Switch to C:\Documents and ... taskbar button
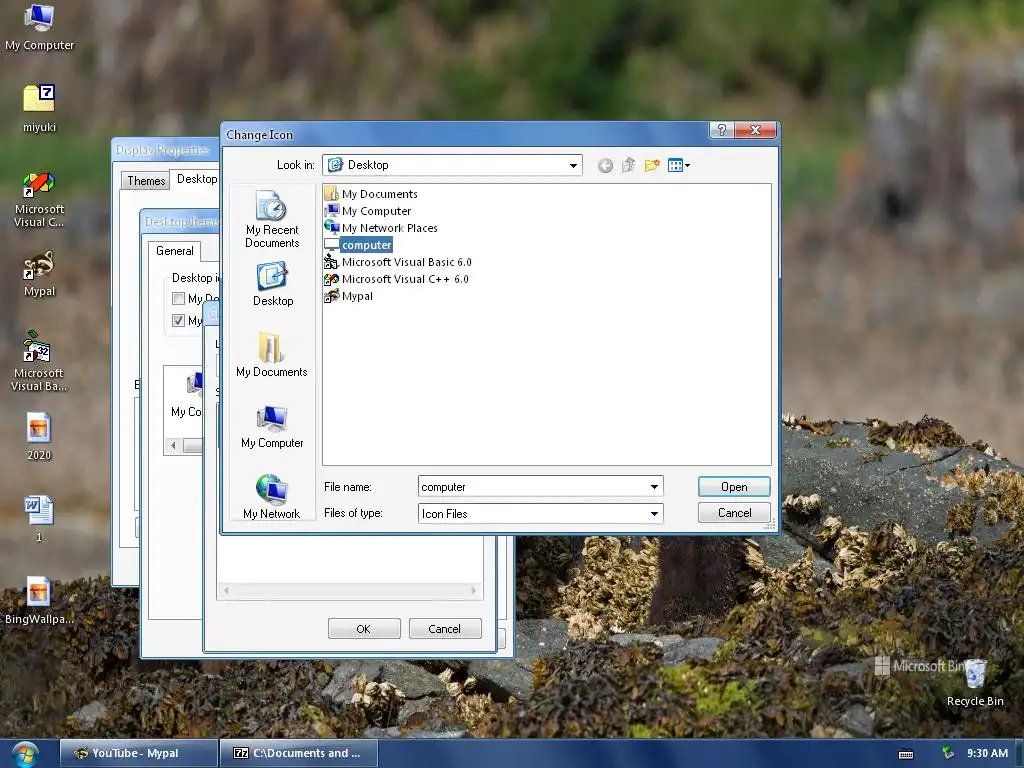This screenshot has height=768, width=1024. pos(298,753)
